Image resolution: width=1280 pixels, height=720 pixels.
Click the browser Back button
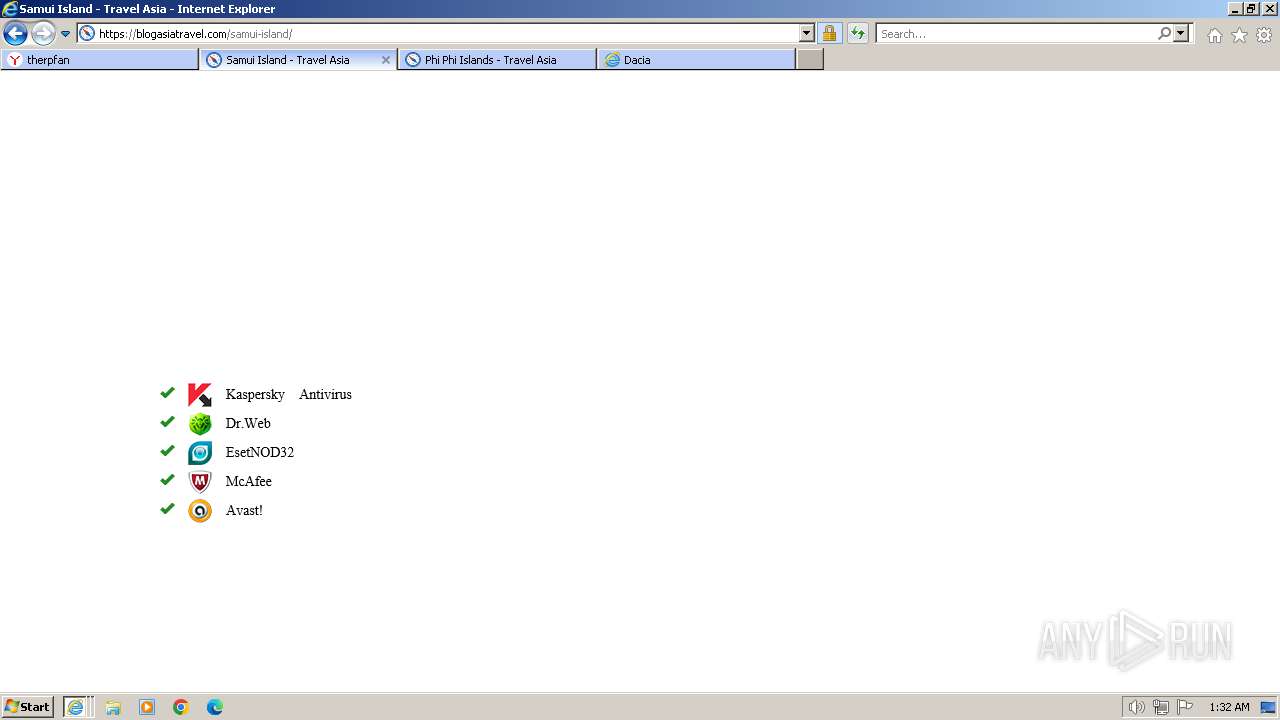click(15, 33)
